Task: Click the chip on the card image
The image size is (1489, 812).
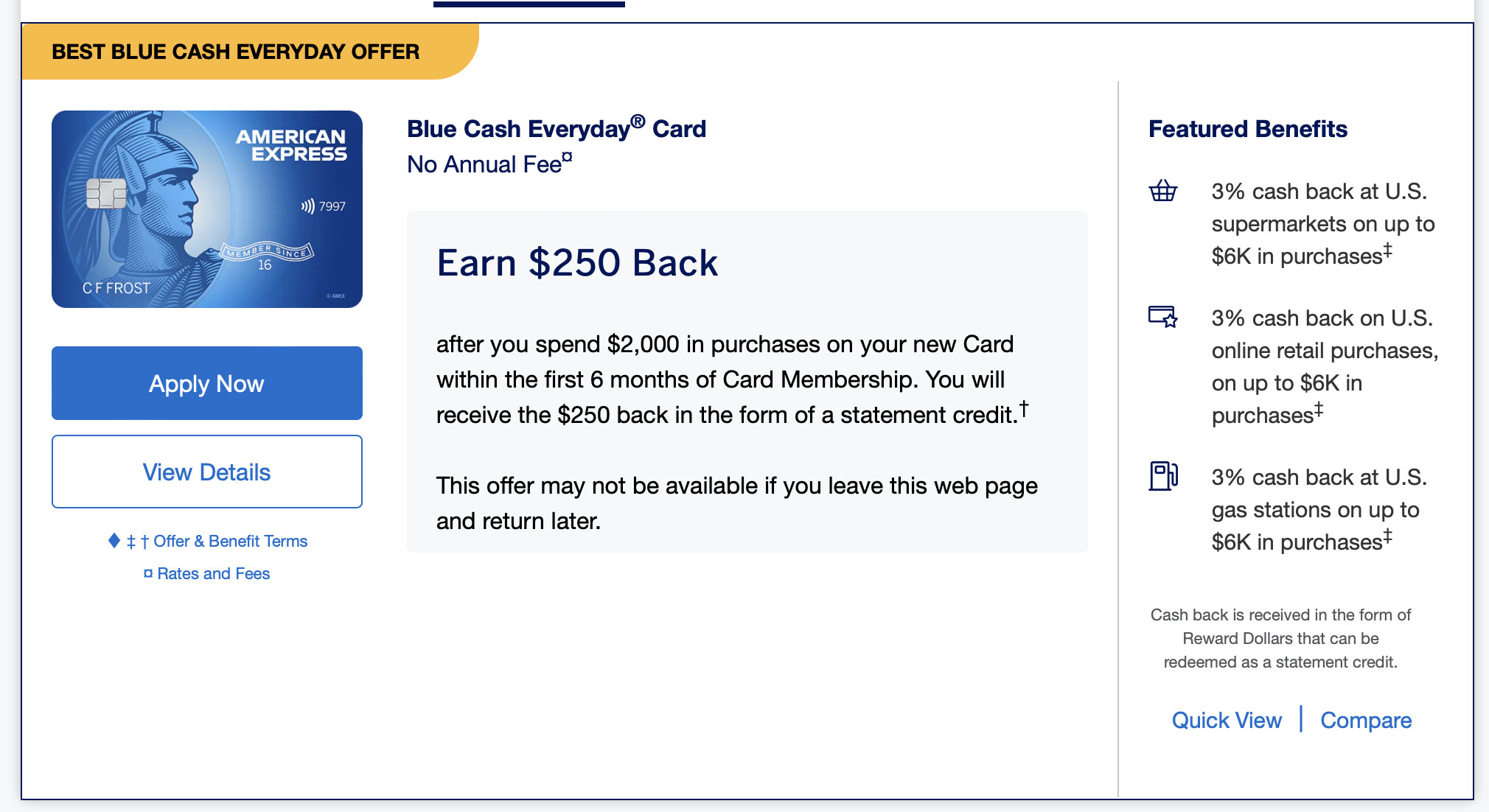Action: [x=106, y=194]
